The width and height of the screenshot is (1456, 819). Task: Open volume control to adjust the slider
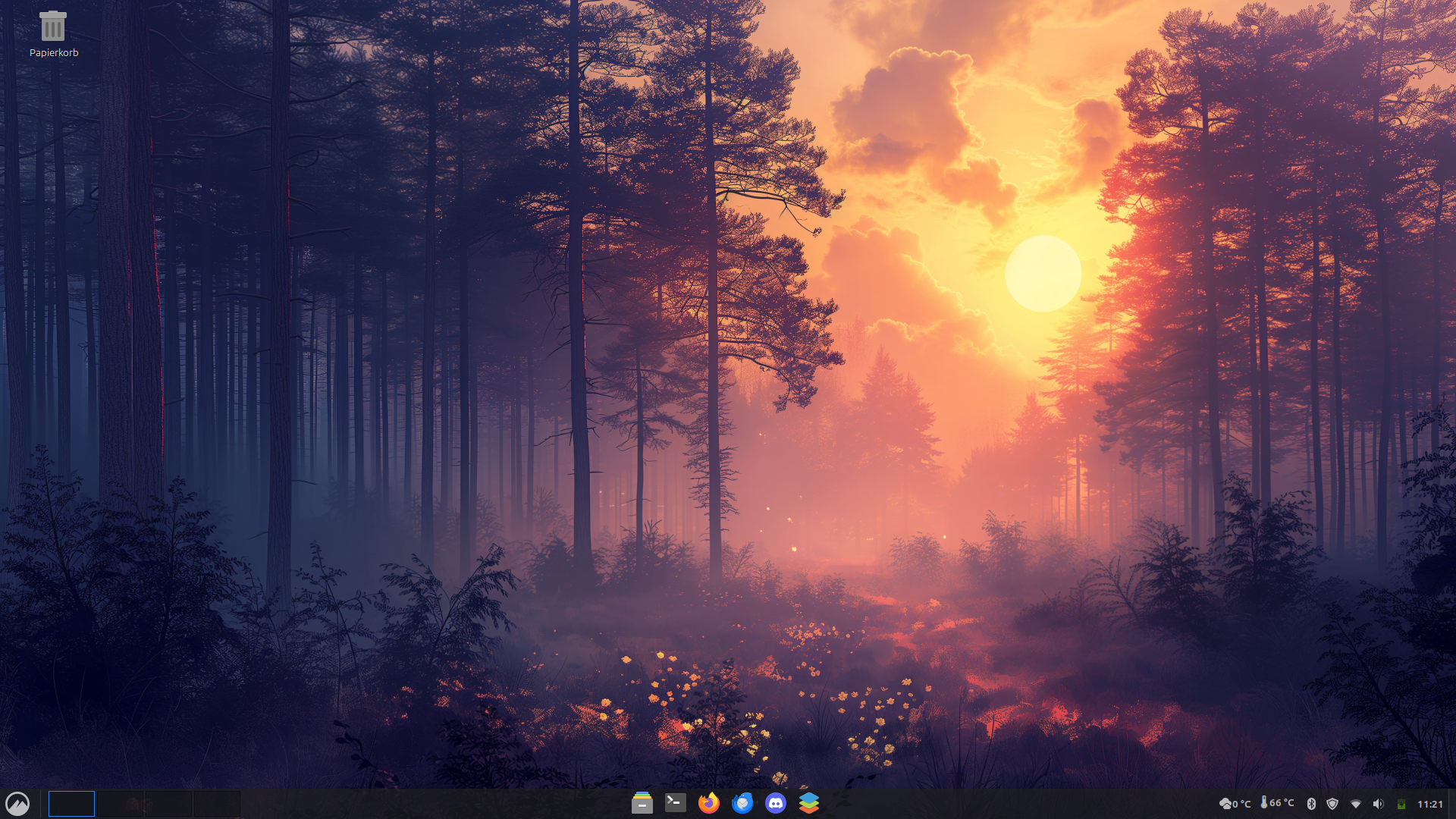tap(1378, 803)
